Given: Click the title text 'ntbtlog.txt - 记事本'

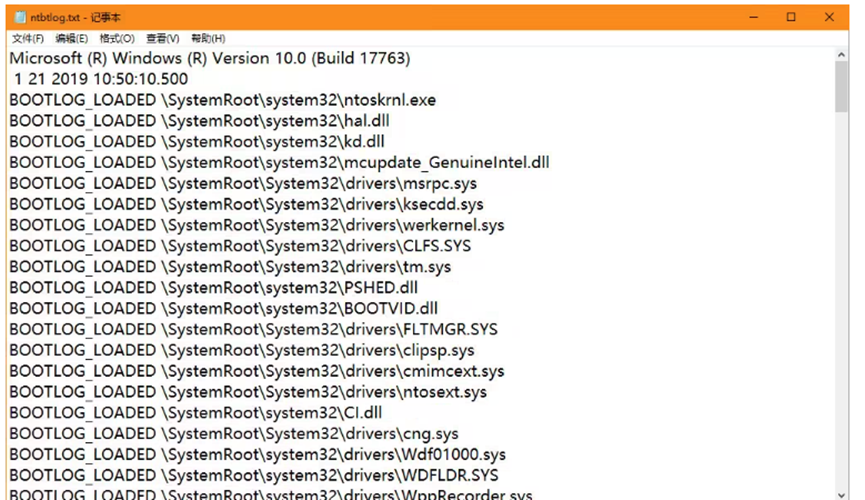Looking at the screenshot, I should coord(76,18).
